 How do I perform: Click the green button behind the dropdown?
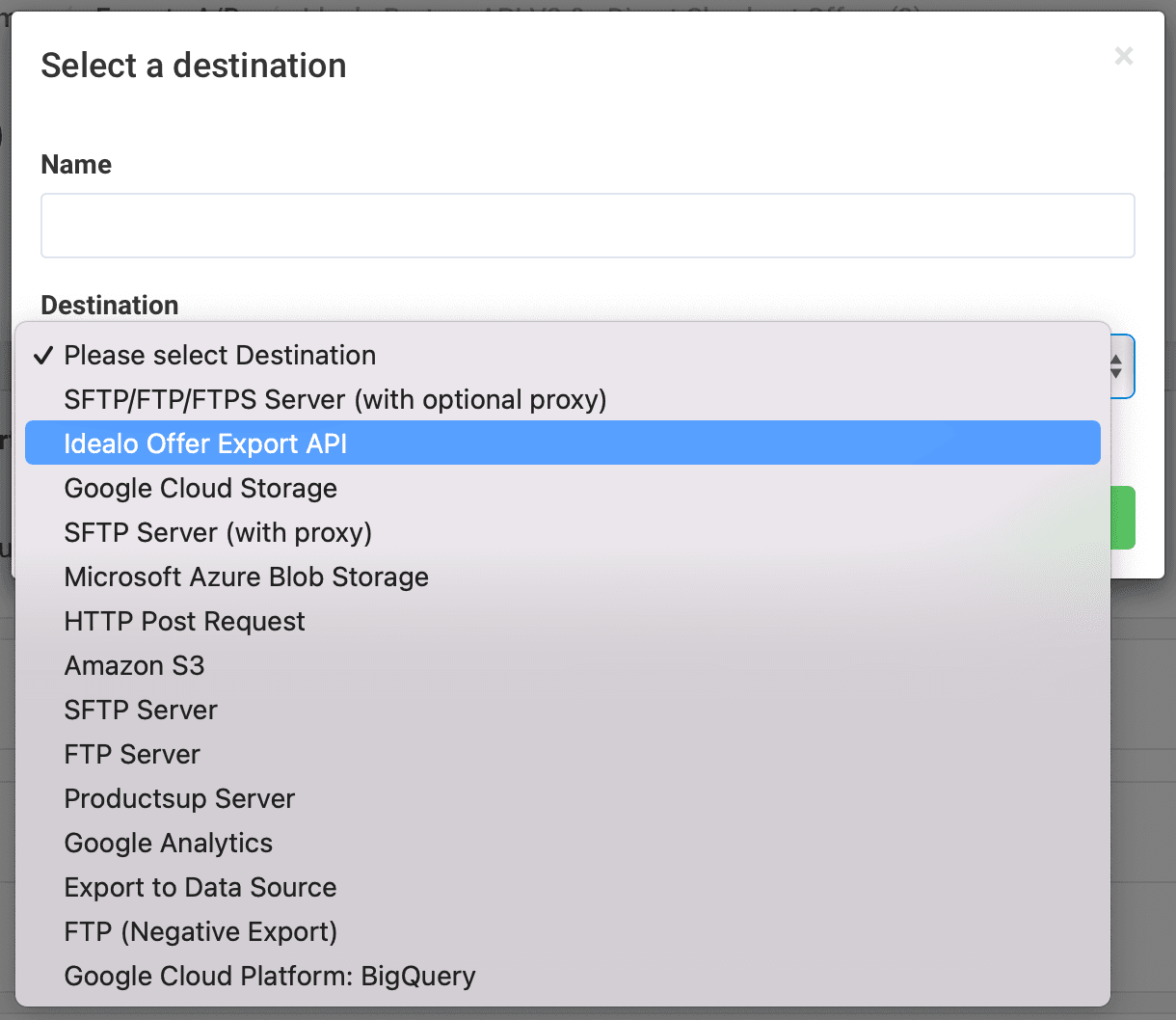(1123, 518)
